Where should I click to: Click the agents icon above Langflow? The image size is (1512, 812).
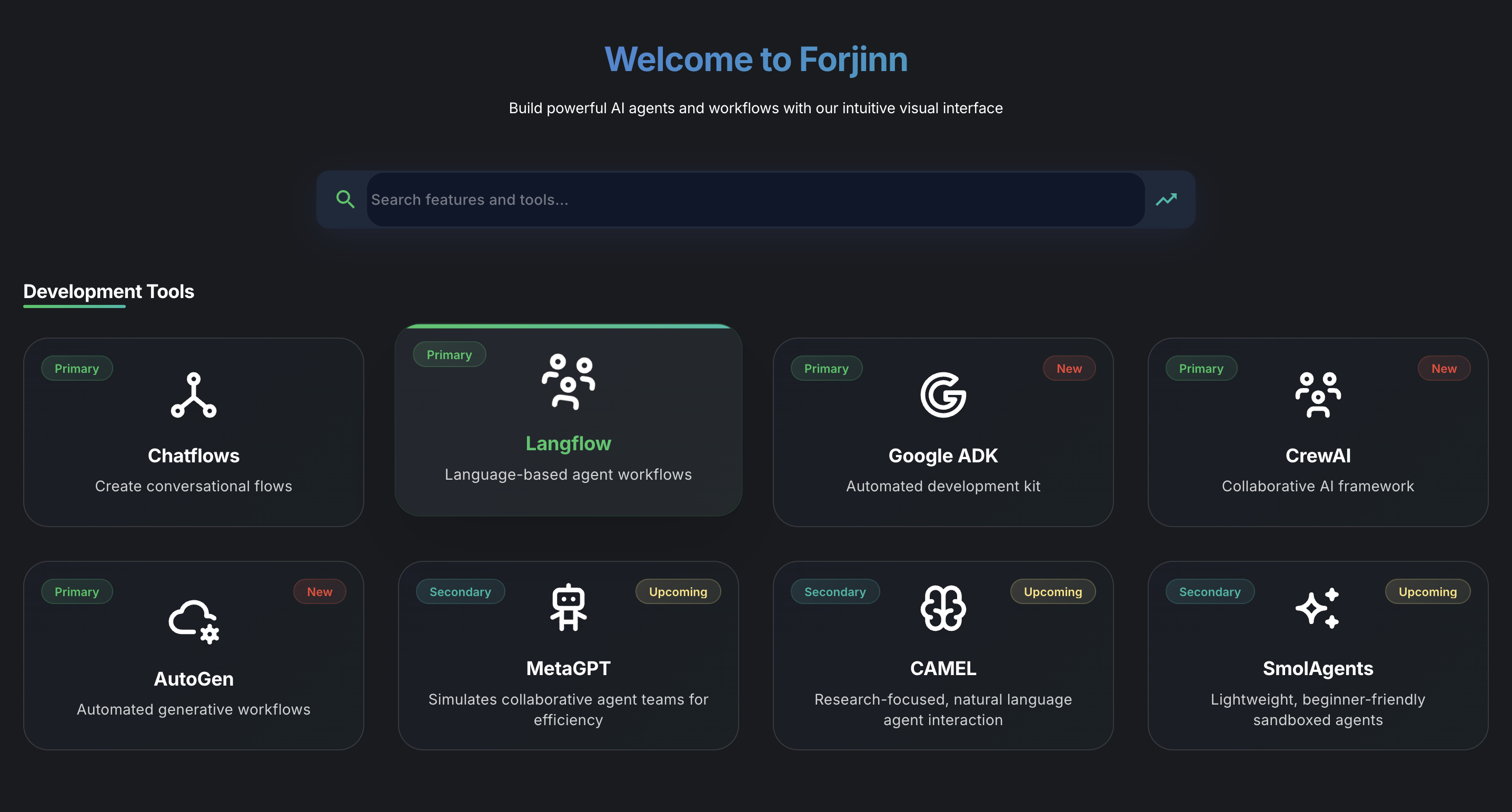pyautogui.click(x=568, y=382)
